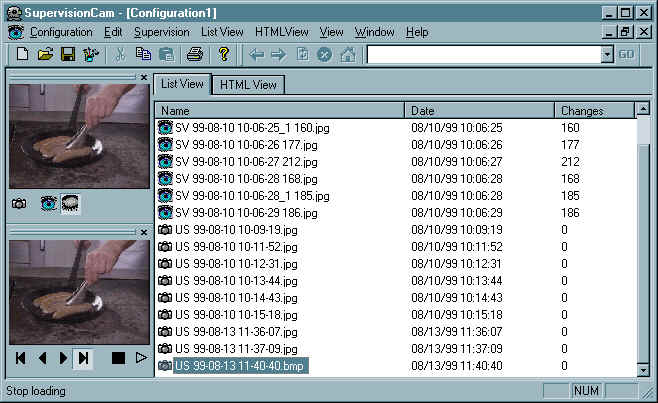The image size is (658, 403).
Task: Close the upper camera preview panel
Action: 144,77
